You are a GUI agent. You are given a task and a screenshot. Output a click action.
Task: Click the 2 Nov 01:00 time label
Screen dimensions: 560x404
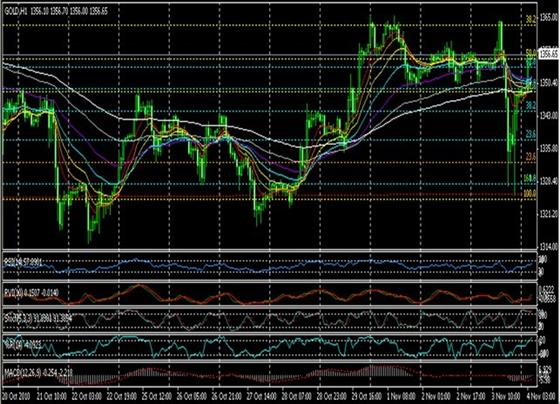(437, 396)
